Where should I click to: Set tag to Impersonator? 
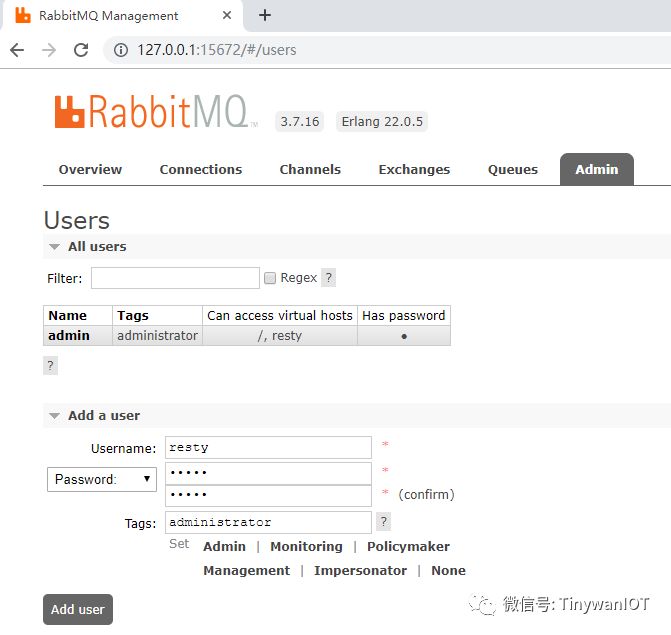(360, 570)
